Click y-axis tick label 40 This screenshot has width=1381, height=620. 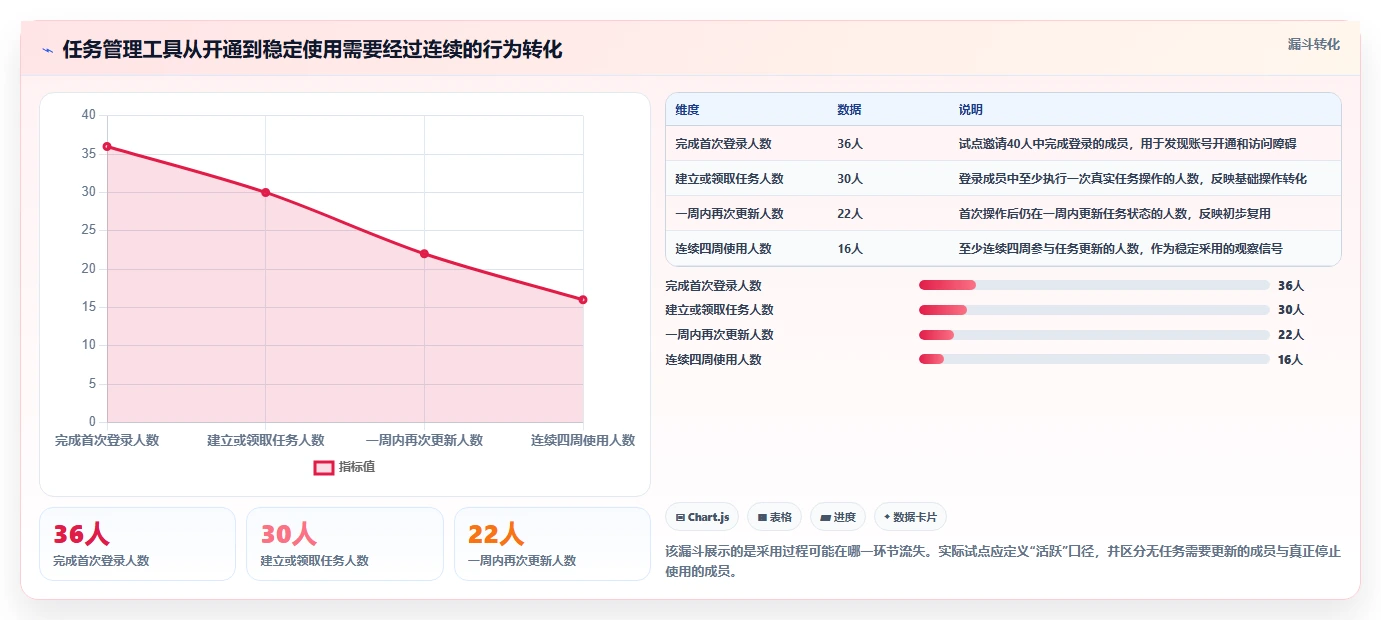(89, 115)
